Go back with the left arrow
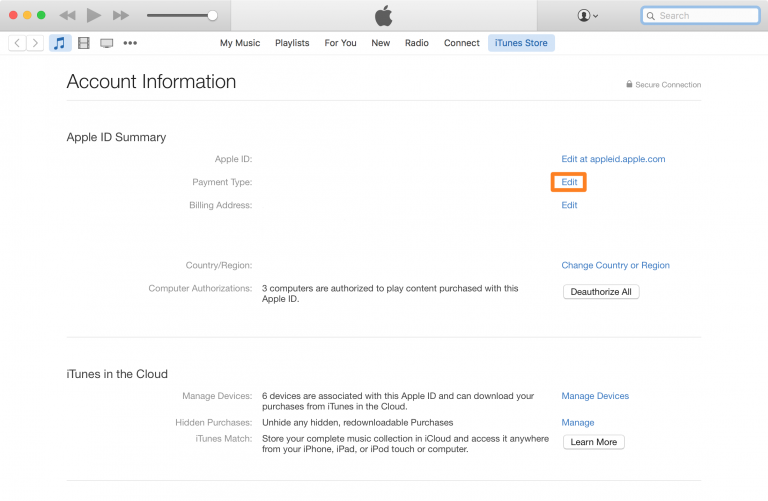The image size is (768, 501). (17, 43)
